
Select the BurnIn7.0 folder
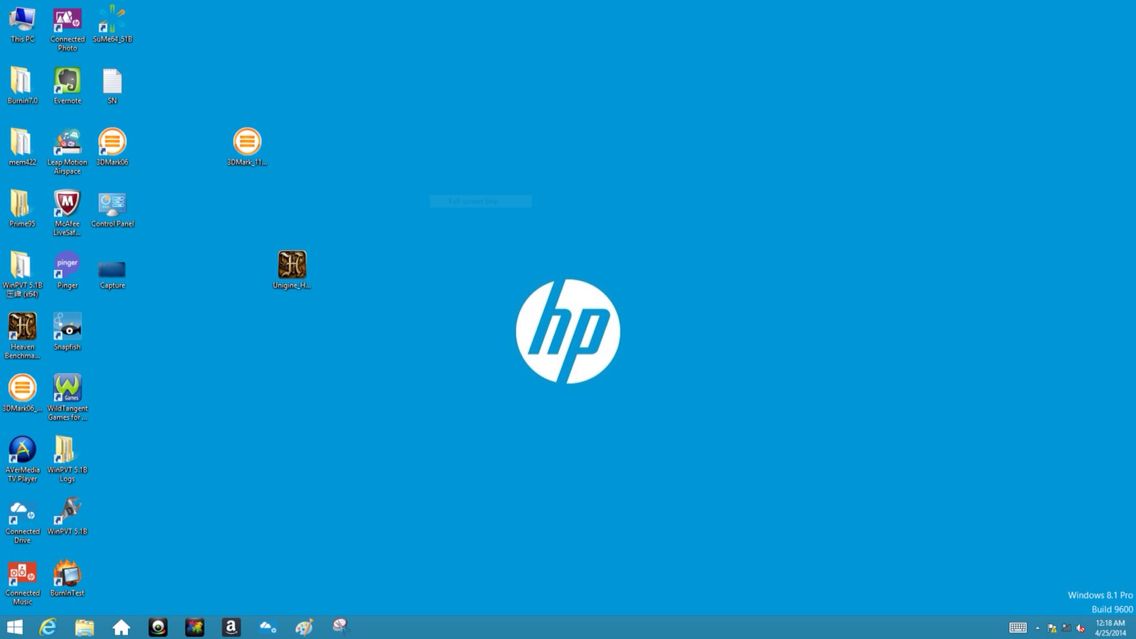(x=22, y=86)
